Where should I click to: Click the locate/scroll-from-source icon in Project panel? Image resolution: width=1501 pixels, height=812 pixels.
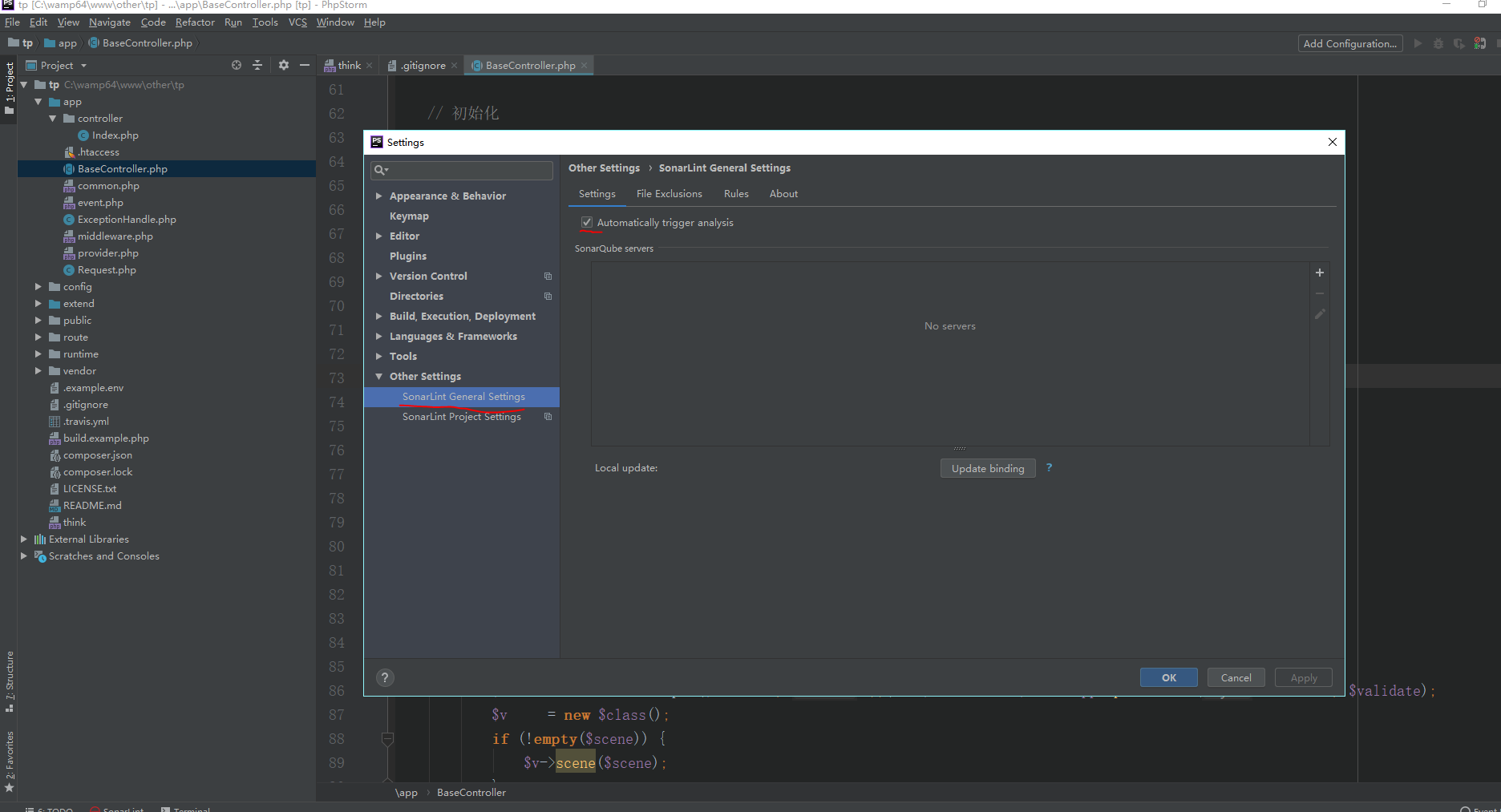click(237, 65)
